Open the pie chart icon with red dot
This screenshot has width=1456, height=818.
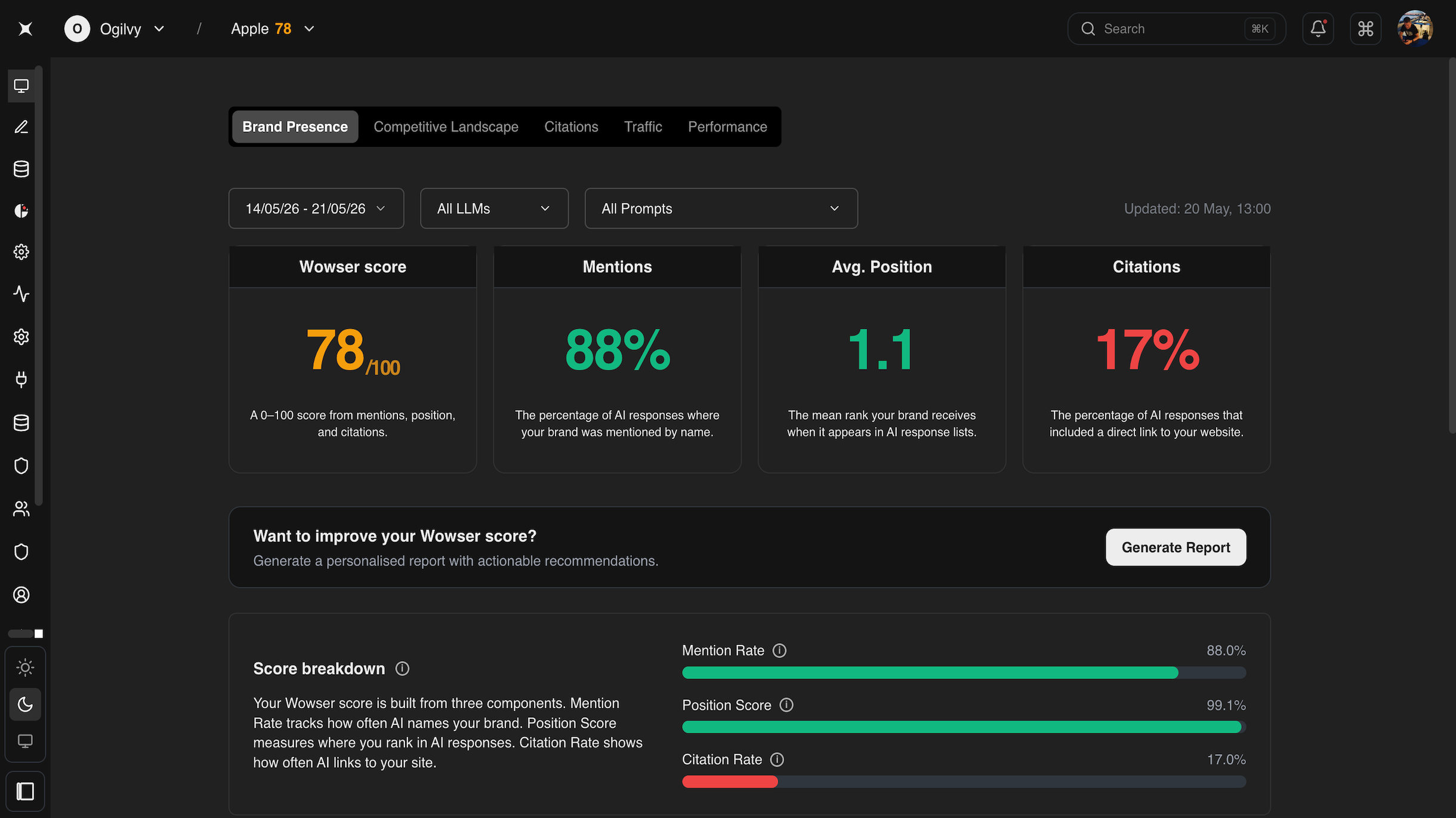[x=21, y=211]
